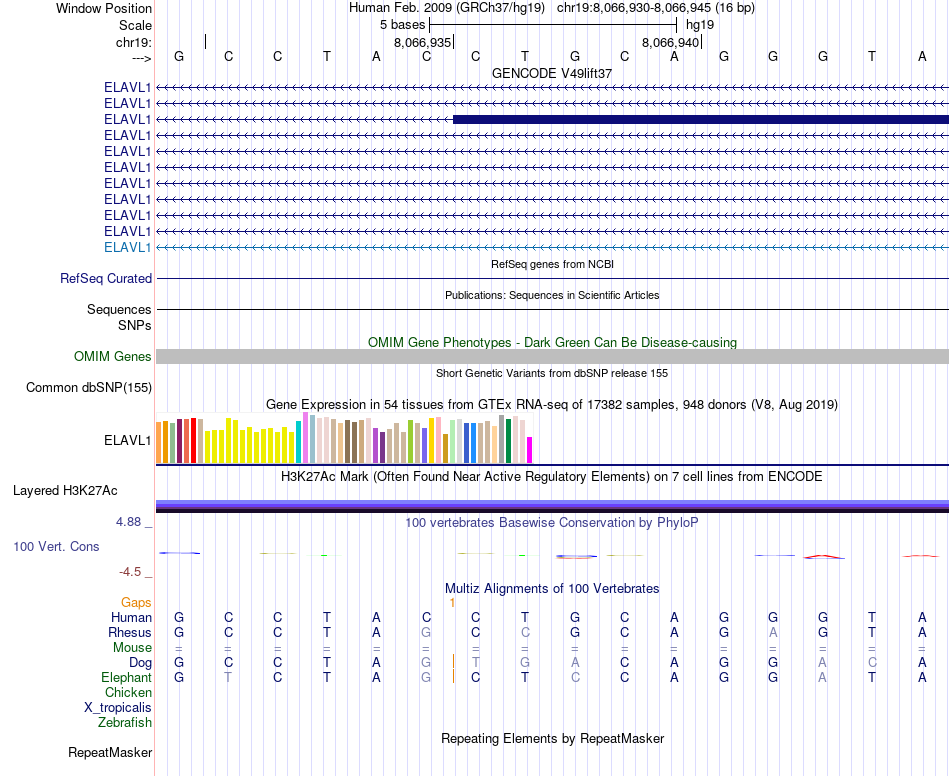Click the chr19: ruler label
The image size is (950, 776).
click(x=134, y=42)
